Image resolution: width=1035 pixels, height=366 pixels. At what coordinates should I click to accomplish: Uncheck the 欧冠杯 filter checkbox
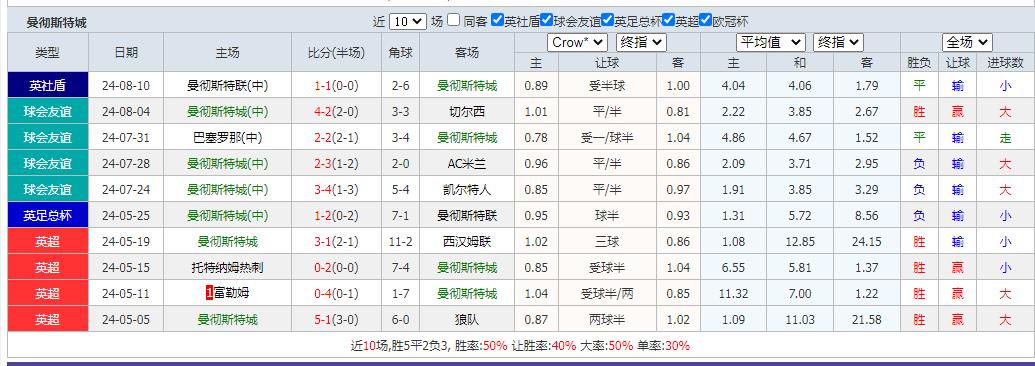pyautogui.click(x=706, y=20)
